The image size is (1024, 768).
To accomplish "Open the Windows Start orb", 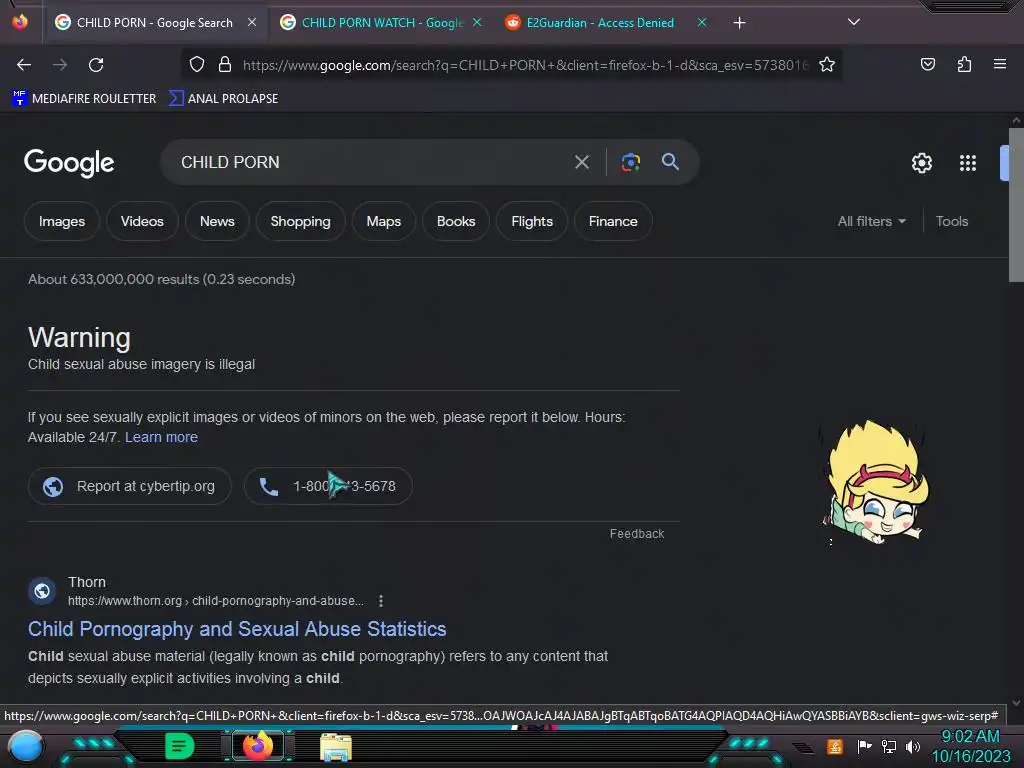I will 25,746.
